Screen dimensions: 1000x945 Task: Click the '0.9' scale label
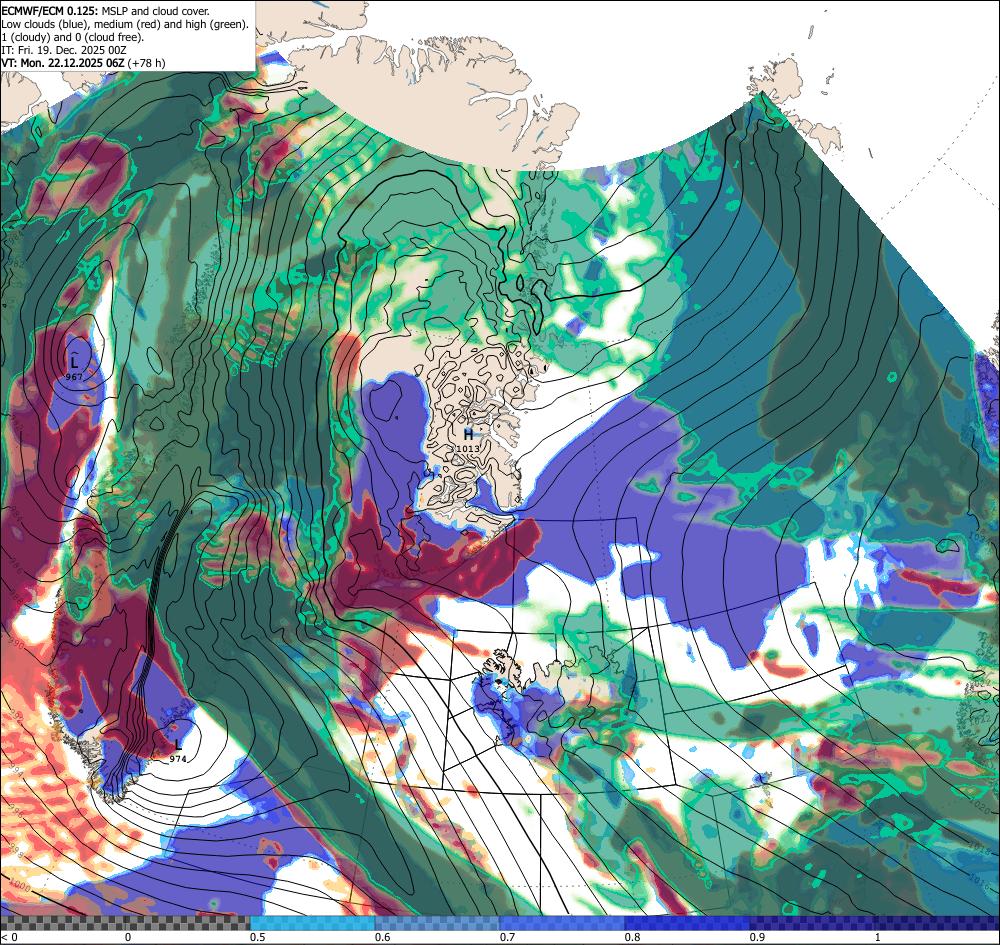tap(756, 937)
